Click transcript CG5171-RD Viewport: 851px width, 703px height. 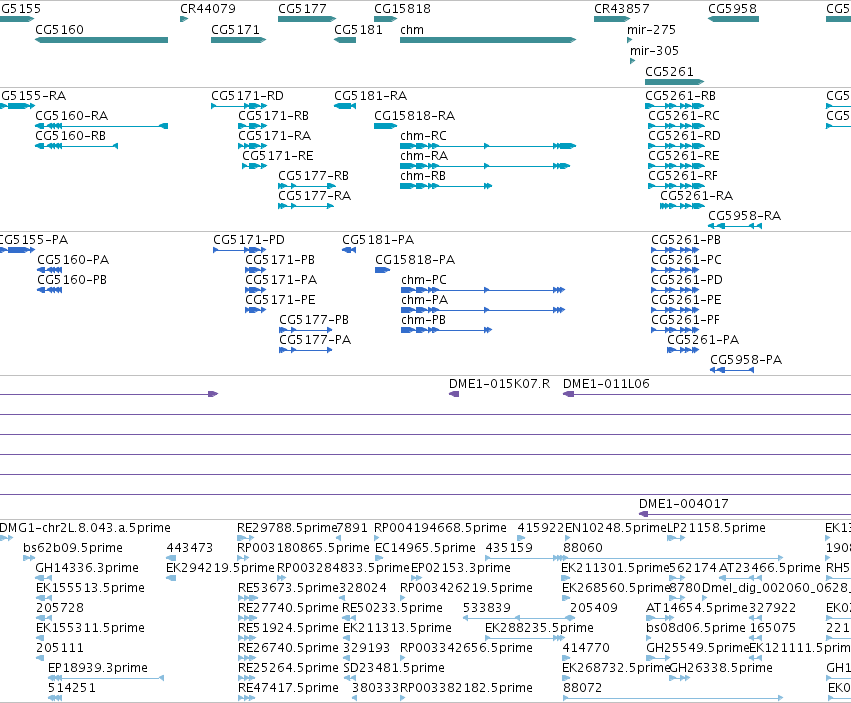click(x=238, y=106)
